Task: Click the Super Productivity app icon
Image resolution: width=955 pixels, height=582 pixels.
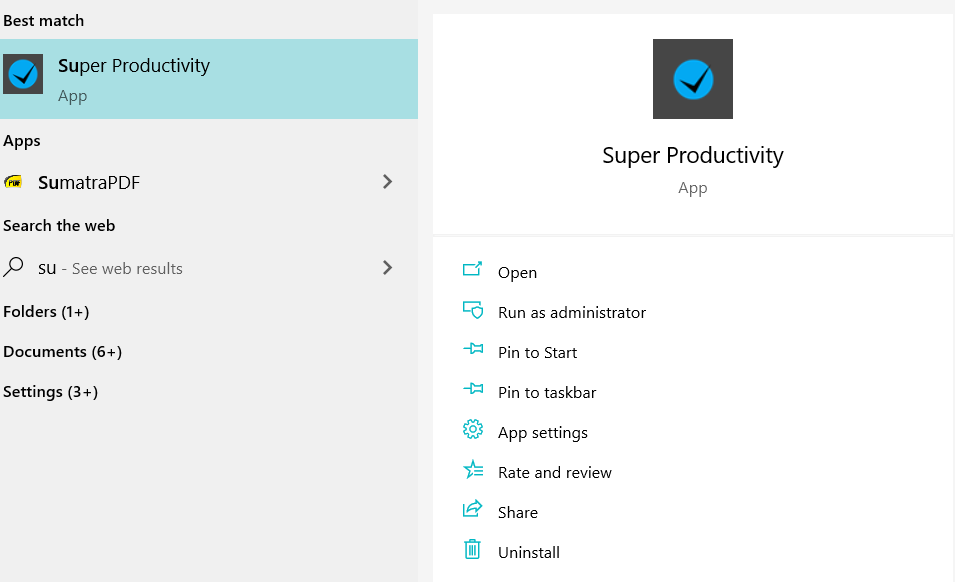Action: (22, 74)
